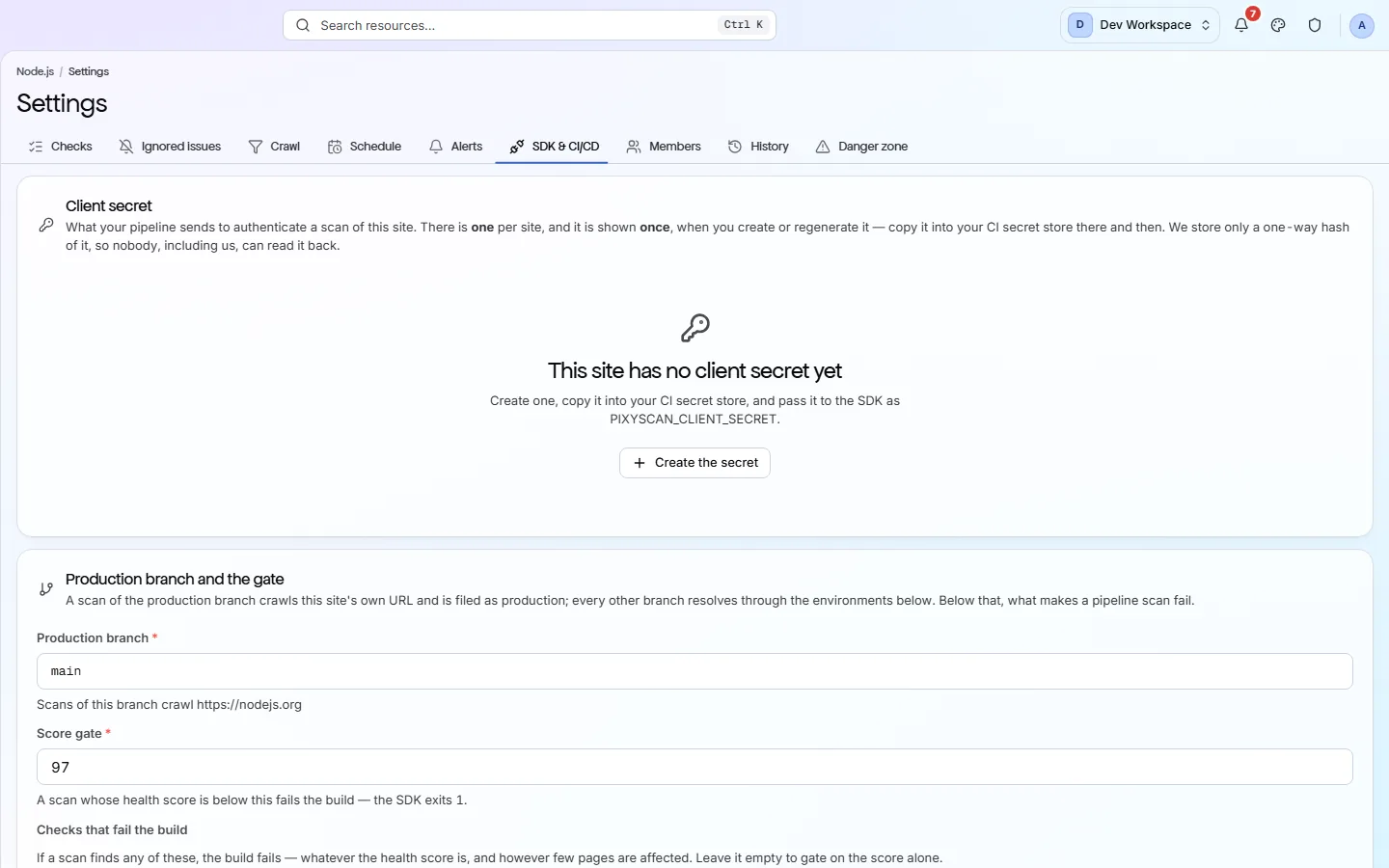Click the branch icon beside Production branch heading

coord(46,588)
